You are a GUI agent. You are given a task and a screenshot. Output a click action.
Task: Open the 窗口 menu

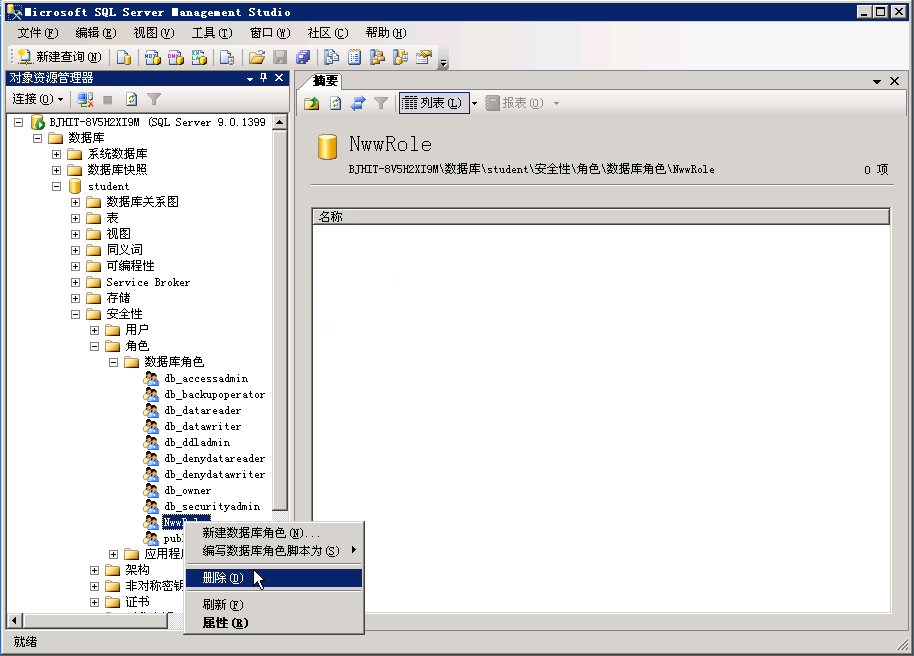[x=270, y=33]
